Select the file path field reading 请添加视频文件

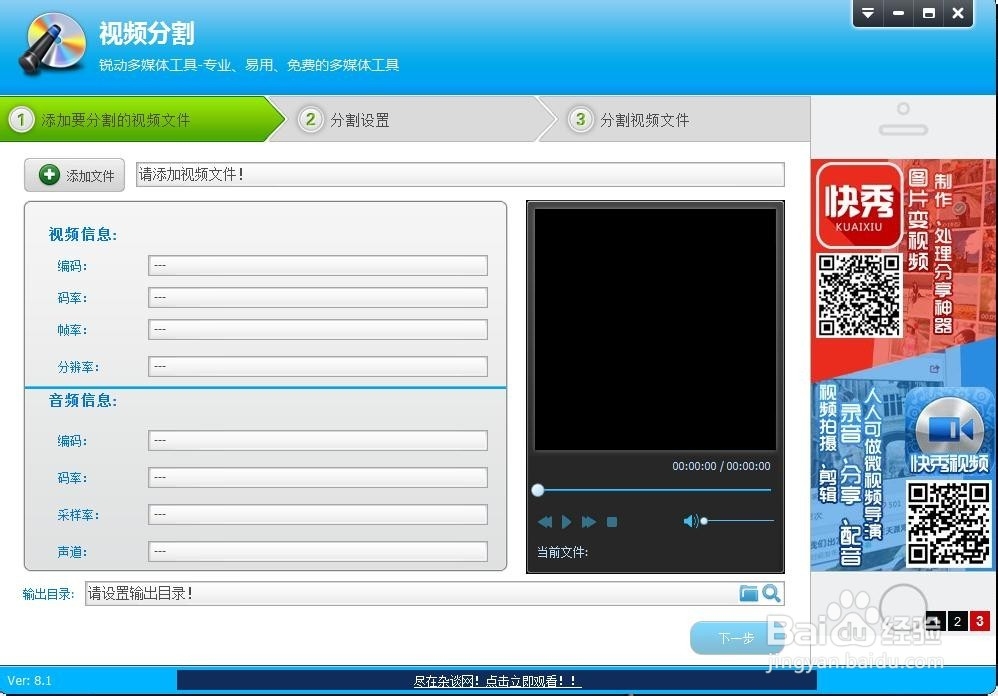click(460, 174)
